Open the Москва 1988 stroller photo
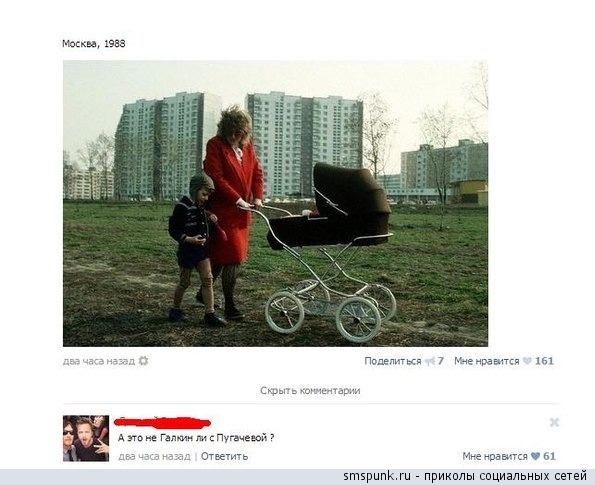Viewport: 595px width, 485px height. coord(275,203)
